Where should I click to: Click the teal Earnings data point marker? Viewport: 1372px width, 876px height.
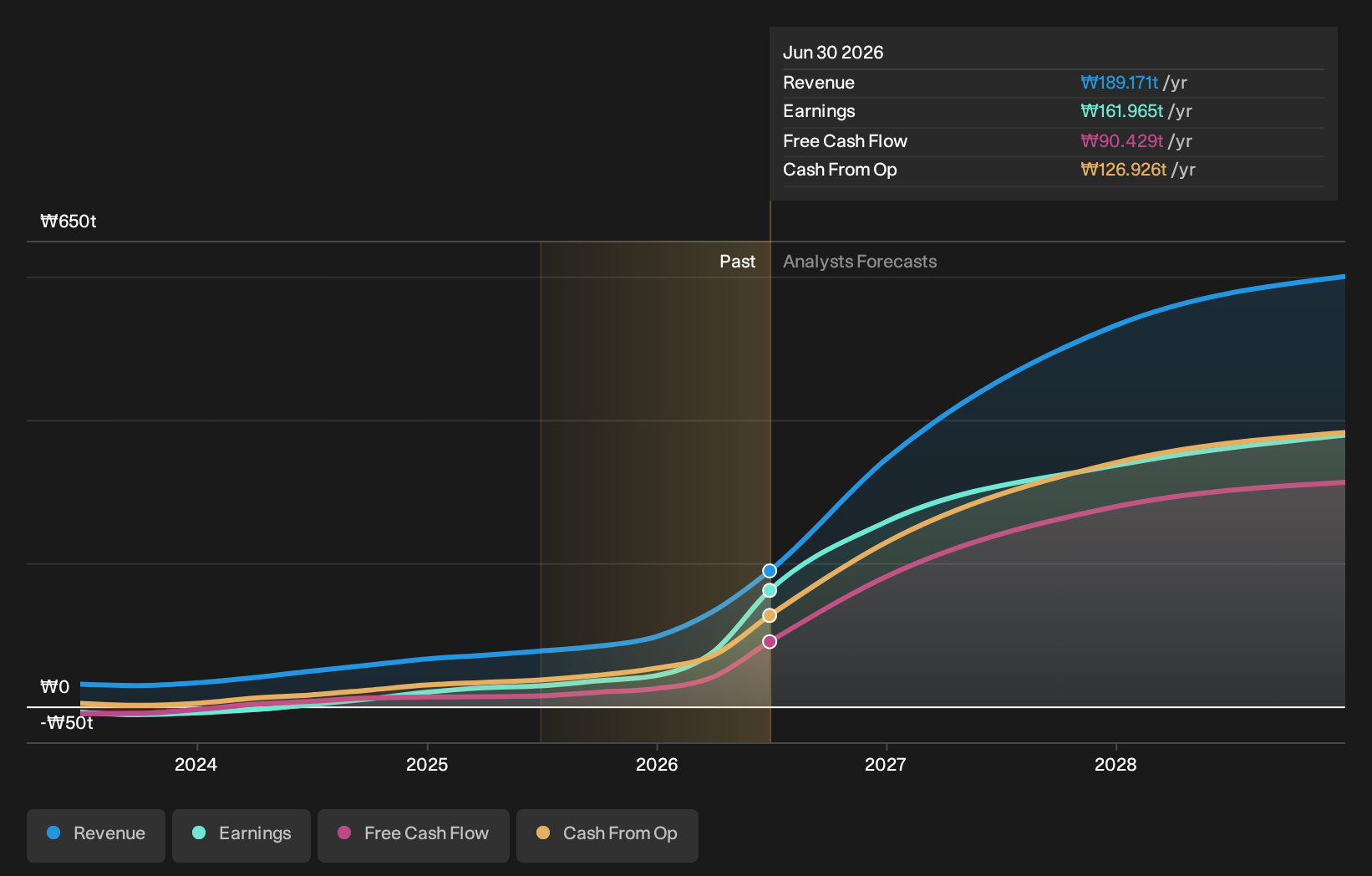[770, 590]
